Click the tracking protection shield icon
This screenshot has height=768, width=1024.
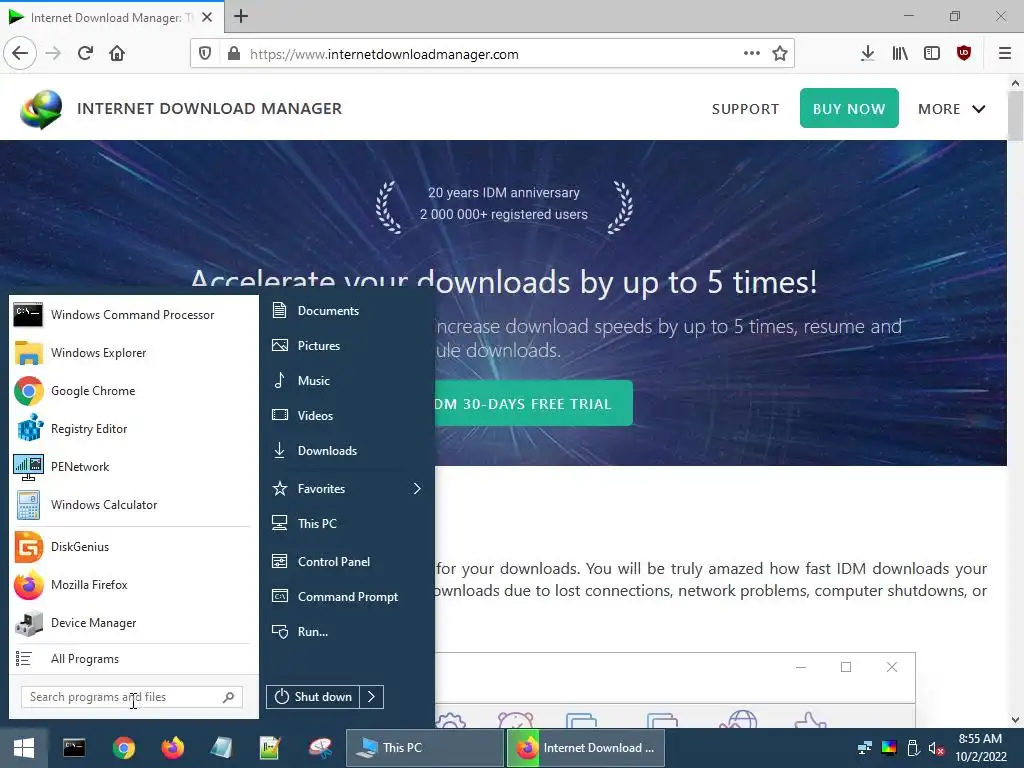pos(205,54)
